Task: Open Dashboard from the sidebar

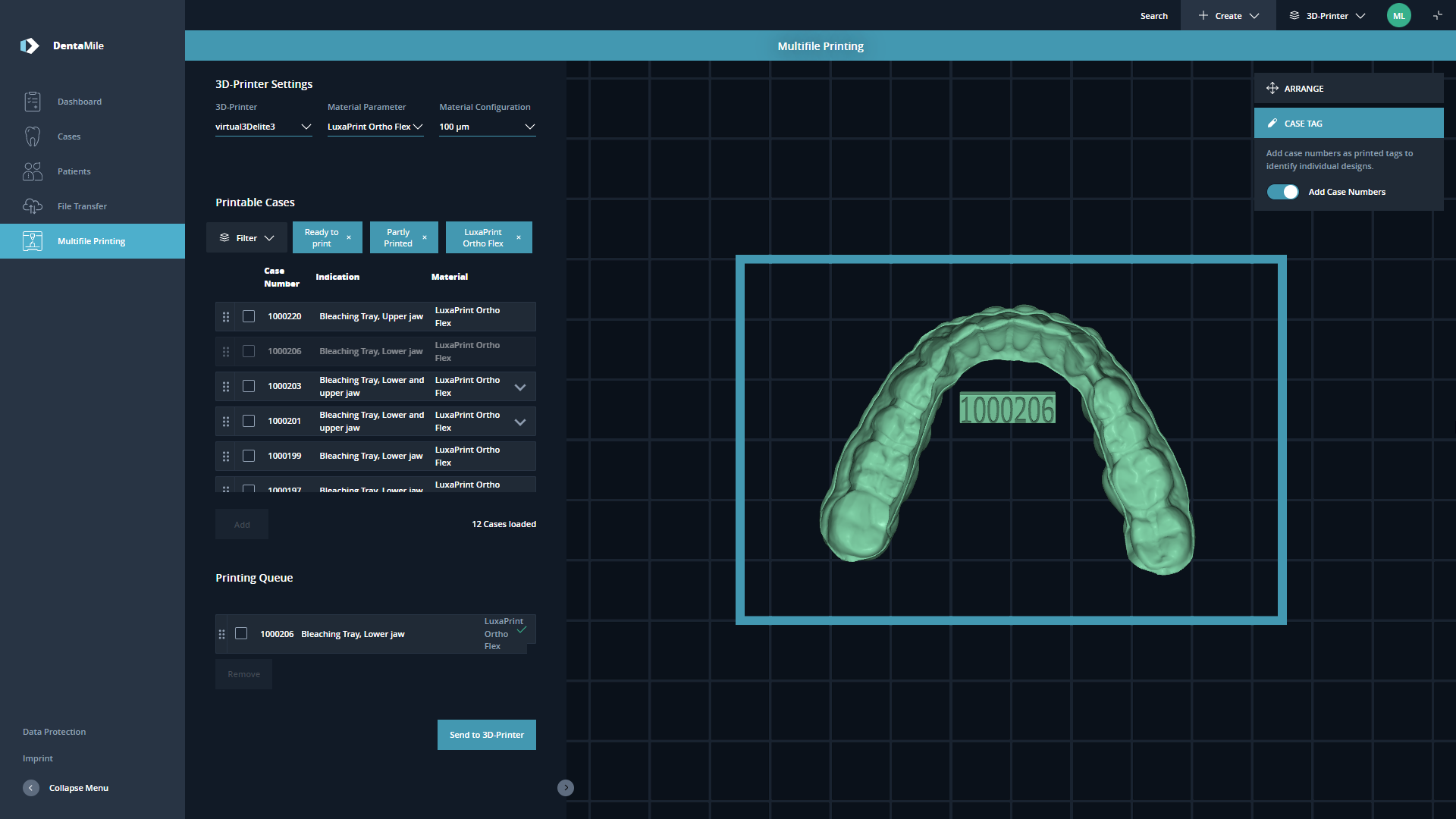Action: pos(79,102)
